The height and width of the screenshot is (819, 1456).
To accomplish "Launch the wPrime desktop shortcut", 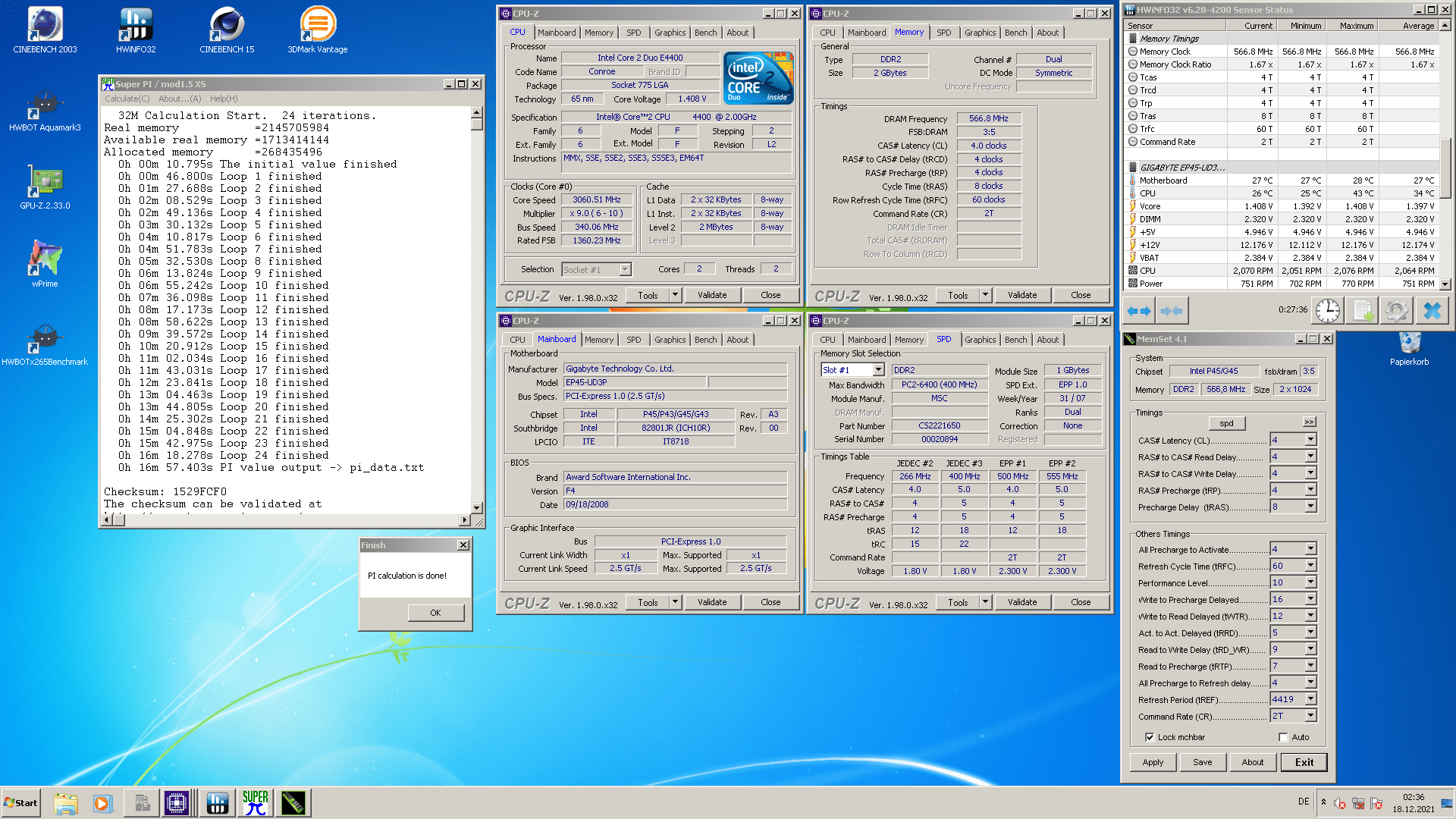I will point(45,264).
